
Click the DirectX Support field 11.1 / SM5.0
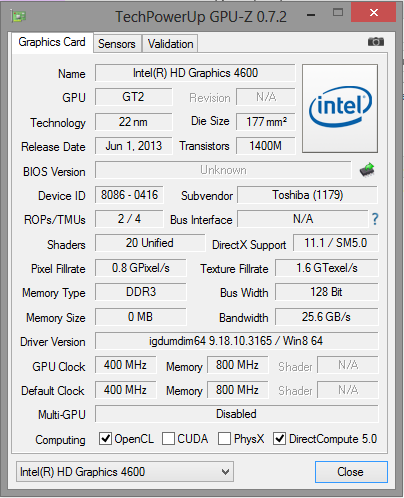tap(336, 243)
